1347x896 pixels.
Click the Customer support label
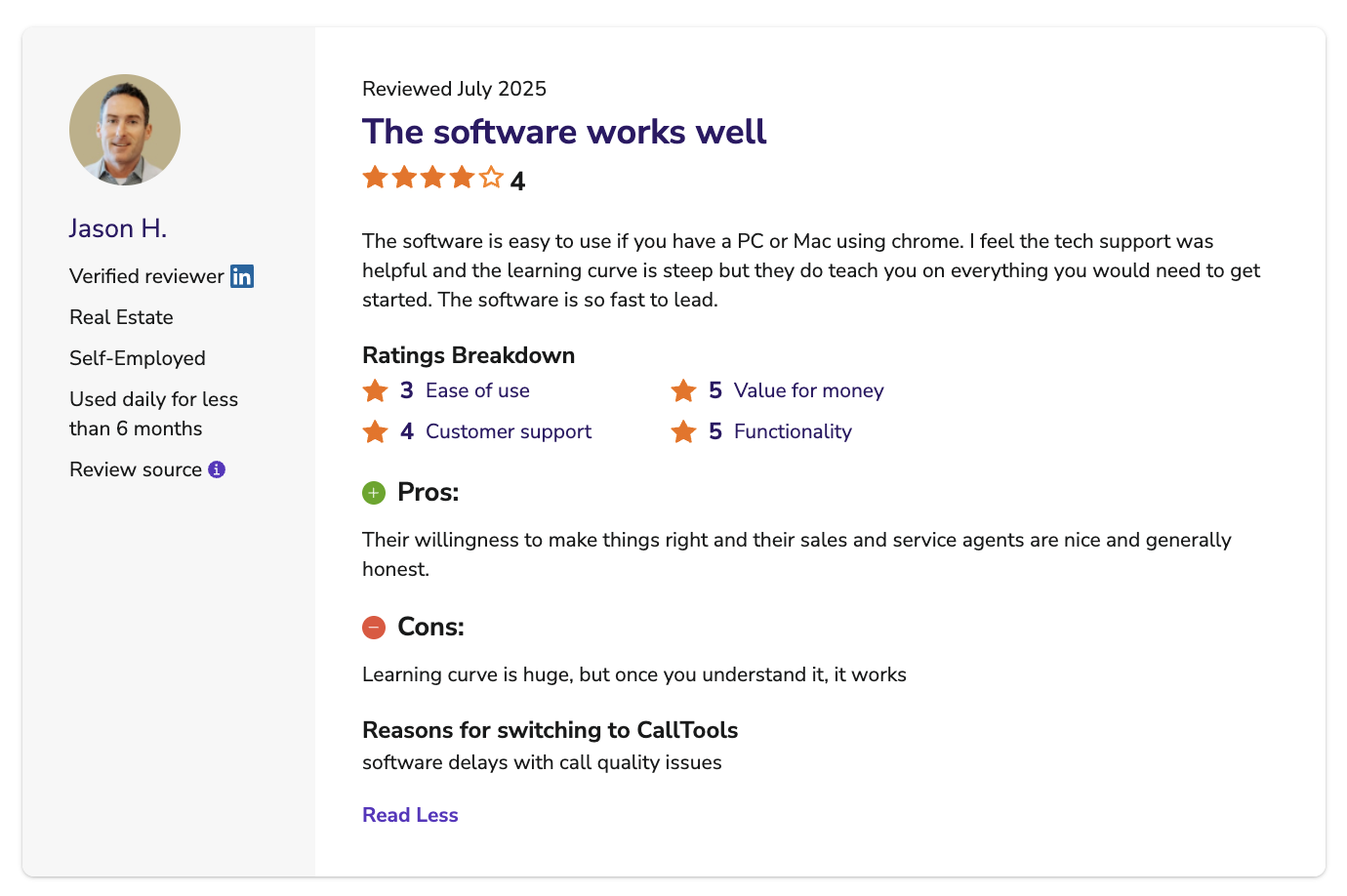[x=509, y=431]
